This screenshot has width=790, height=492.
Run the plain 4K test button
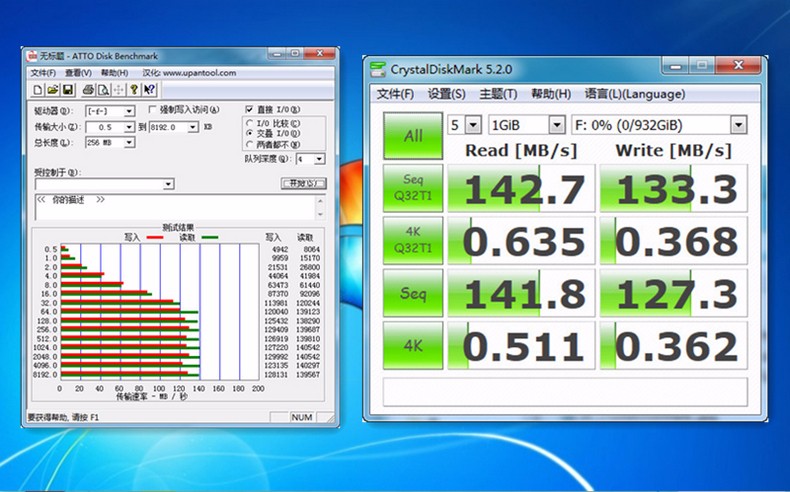[413, 345]
